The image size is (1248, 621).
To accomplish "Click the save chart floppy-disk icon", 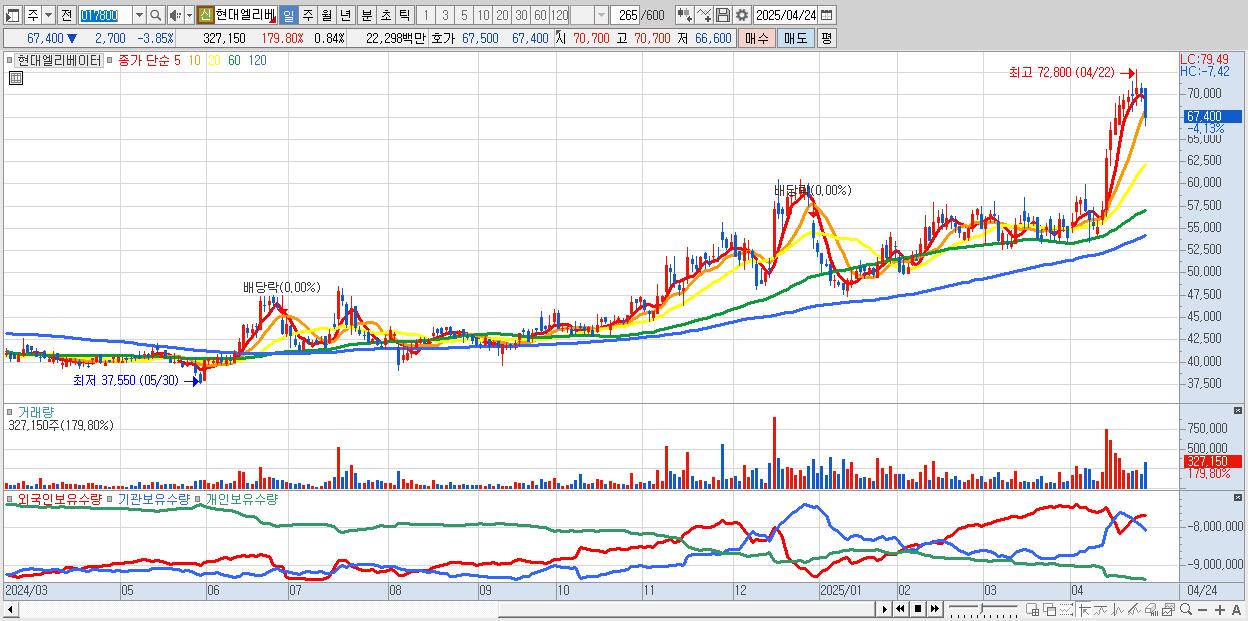I will 722,15.
